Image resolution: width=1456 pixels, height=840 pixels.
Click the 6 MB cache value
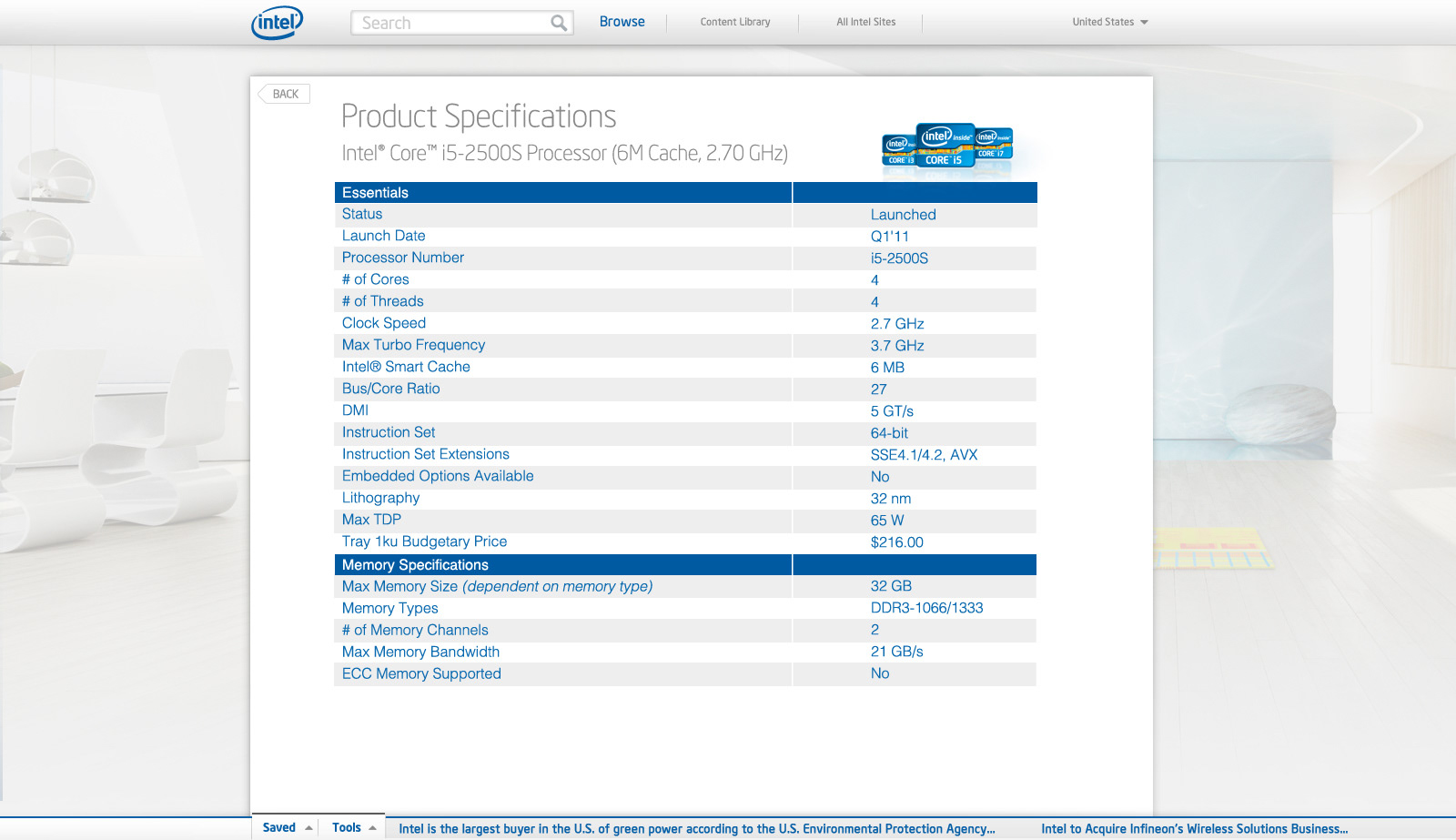click(888, 368)
